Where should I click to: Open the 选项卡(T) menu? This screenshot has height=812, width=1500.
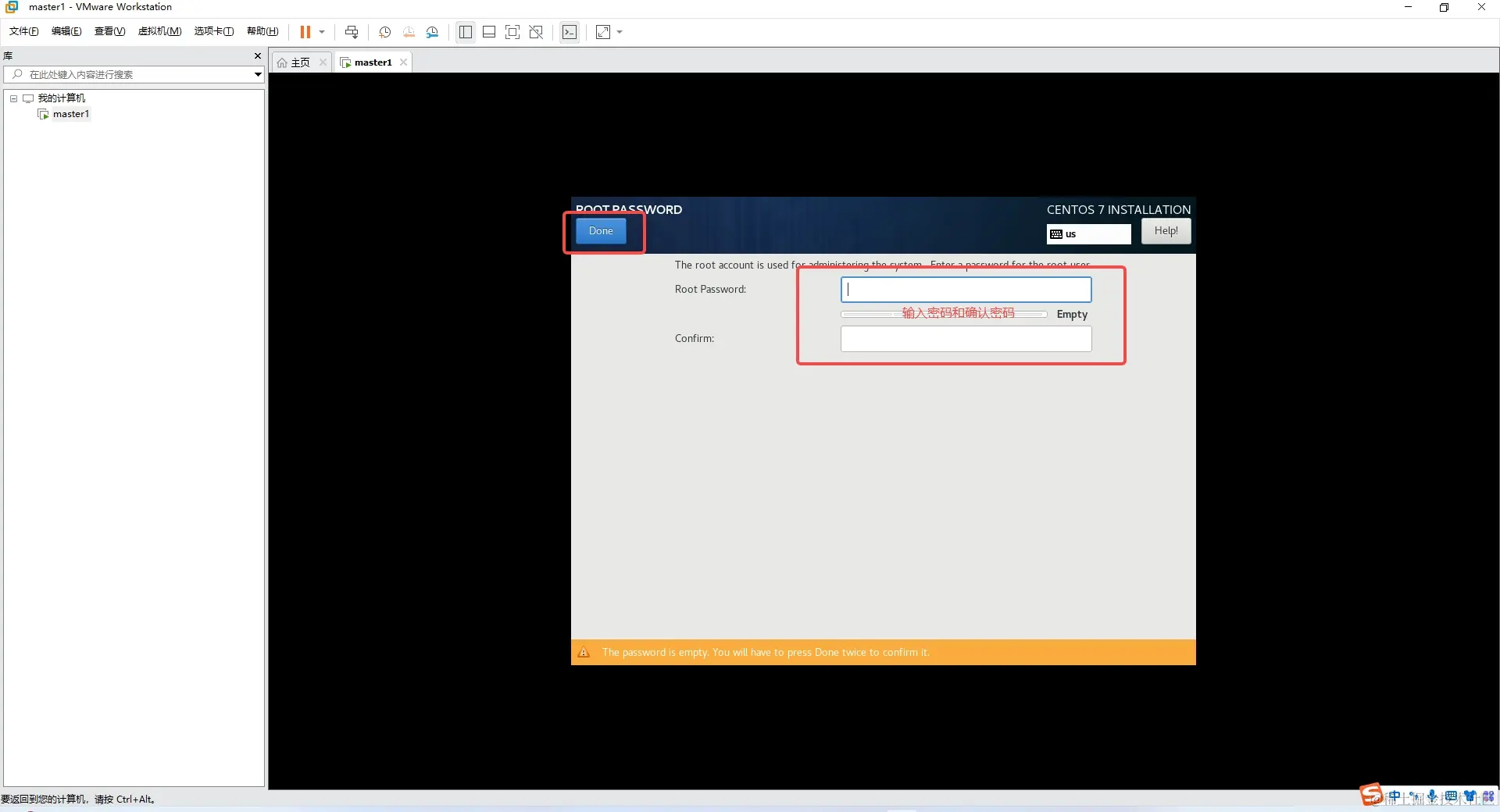pos(214,31)
